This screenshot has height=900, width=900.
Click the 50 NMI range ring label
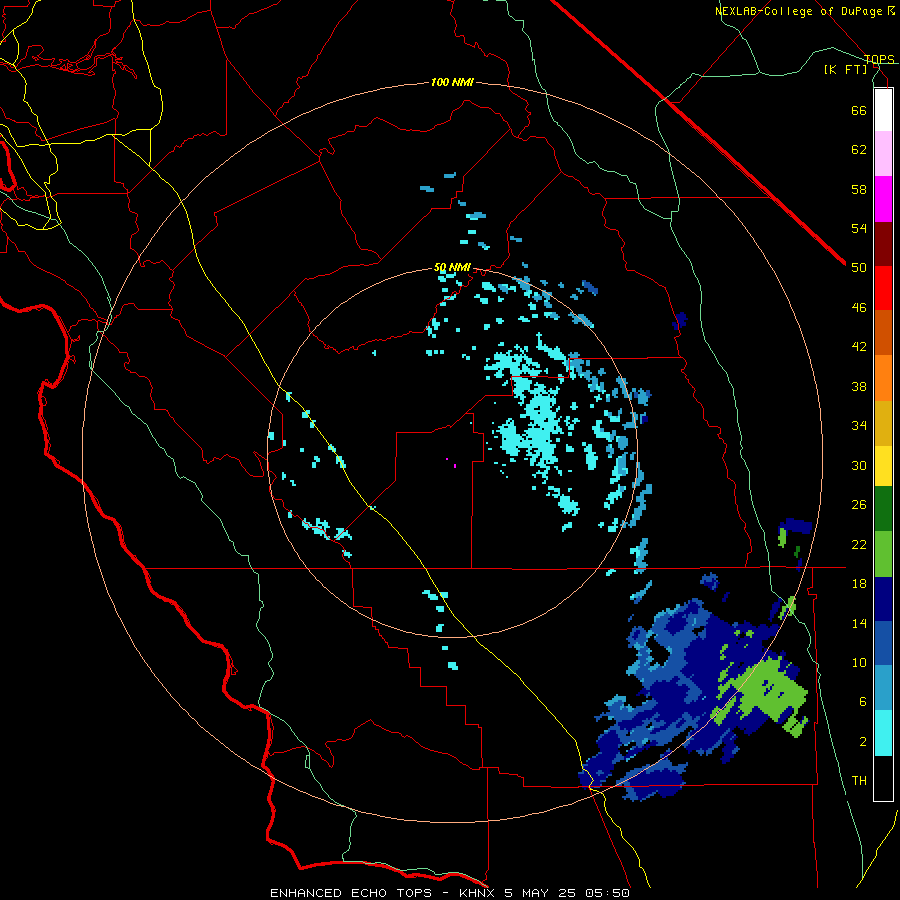pyautogui.click(x=452, y=267)
